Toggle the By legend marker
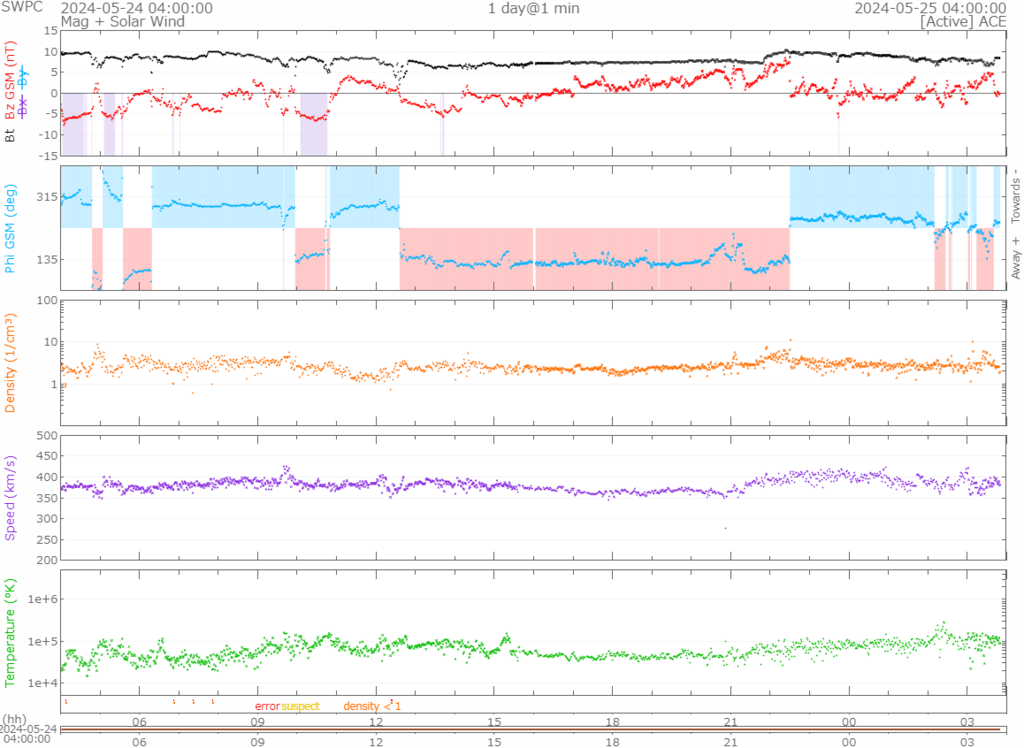This screenshot has width=1024, height=748. click(26, 76)
